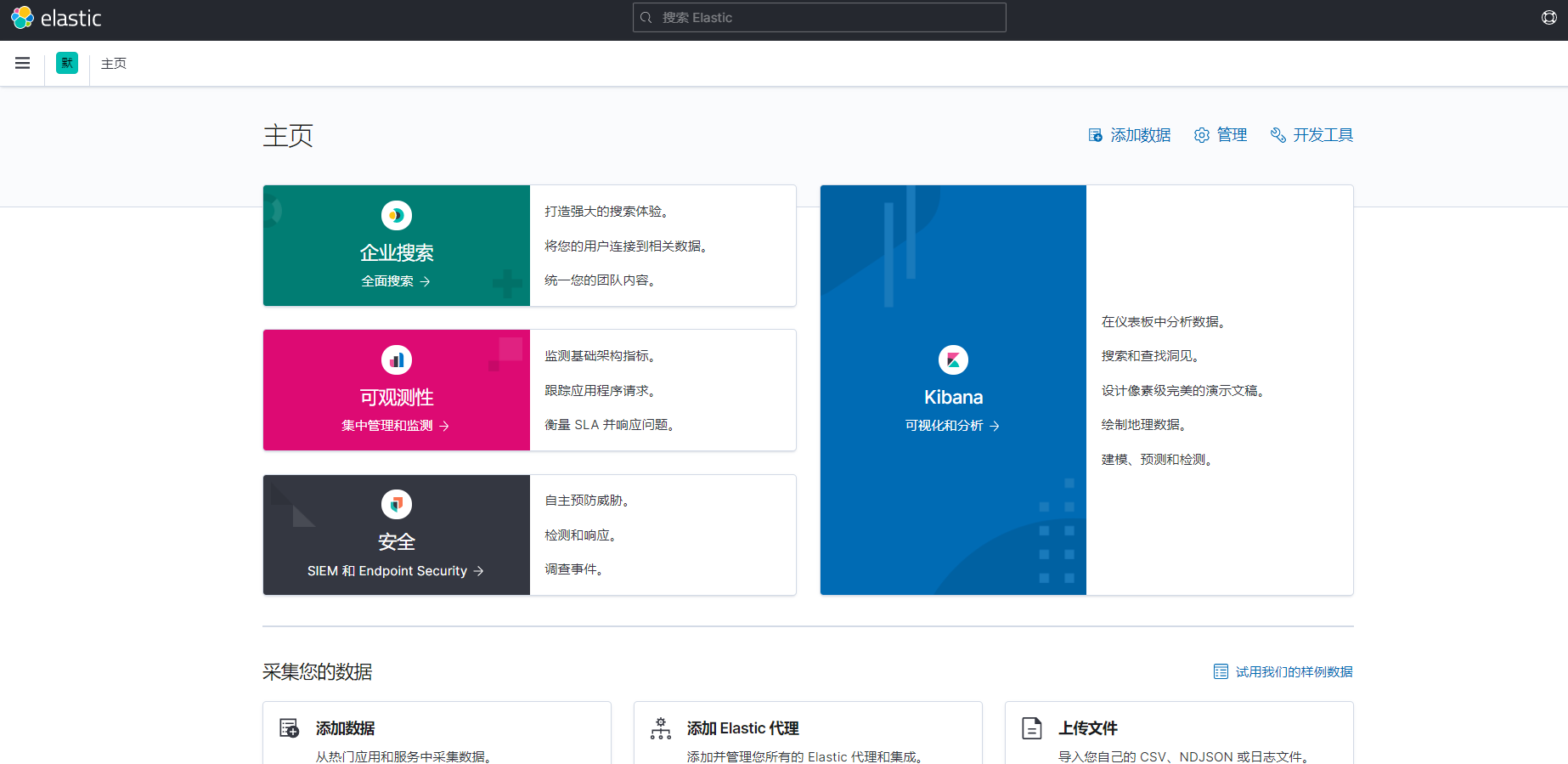Click text 调查事件。
1568x764 pixels.
pyautogui.click(x=577, y=569)
